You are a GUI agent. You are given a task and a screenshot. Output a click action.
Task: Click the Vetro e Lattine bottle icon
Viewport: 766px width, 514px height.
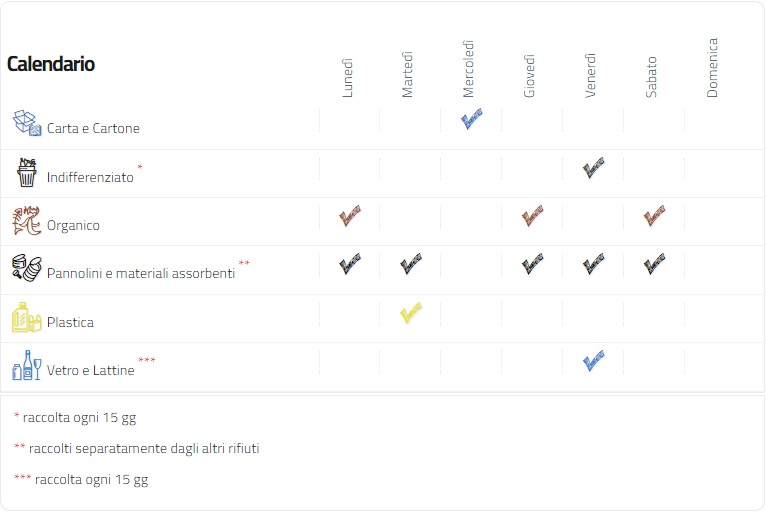pos(27,365)
